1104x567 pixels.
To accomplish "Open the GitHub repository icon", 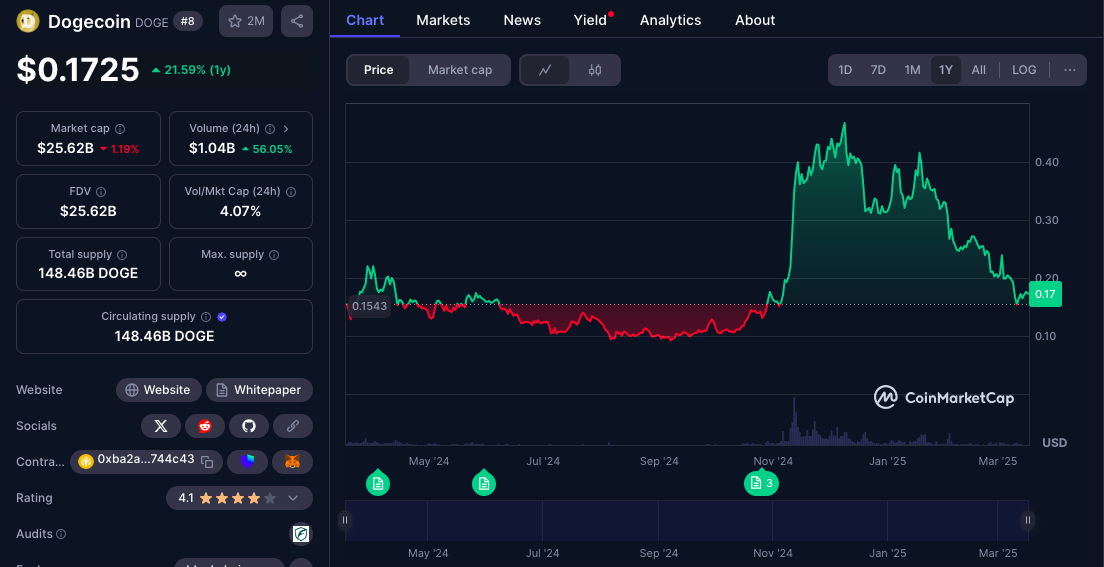I will pyautogui.click(x=249, y=426).
